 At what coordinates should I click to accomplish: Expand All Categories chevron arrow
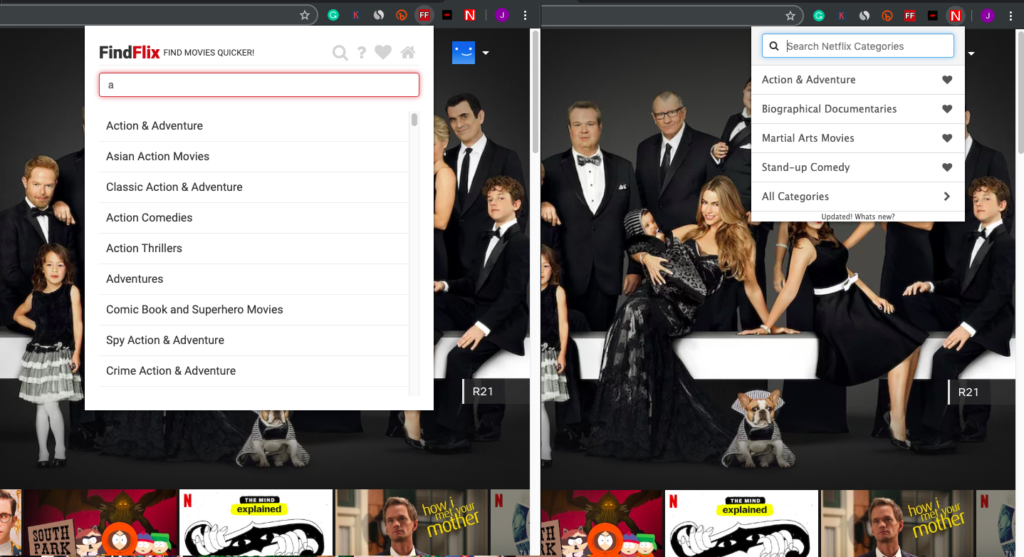pyautogui.click(x=947, y=197)
